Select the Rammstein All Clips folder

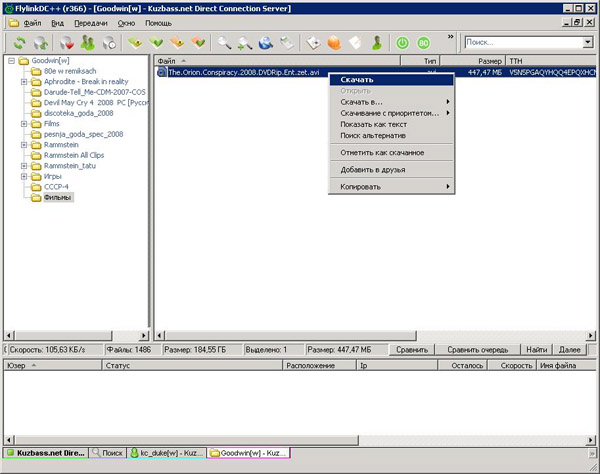click(x=74, y=155)
